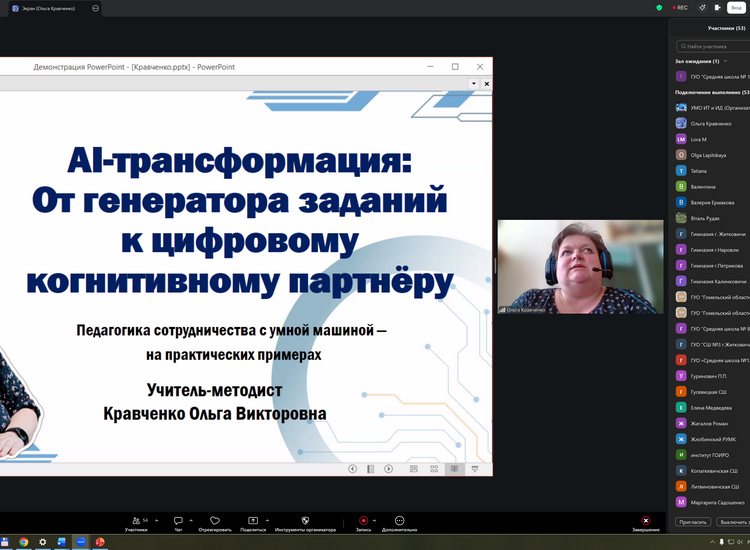Image resolution: width=750 pixels, height=550 pixels.
Task: Go to the previous slide arrow
Action: tap(353, 468)
